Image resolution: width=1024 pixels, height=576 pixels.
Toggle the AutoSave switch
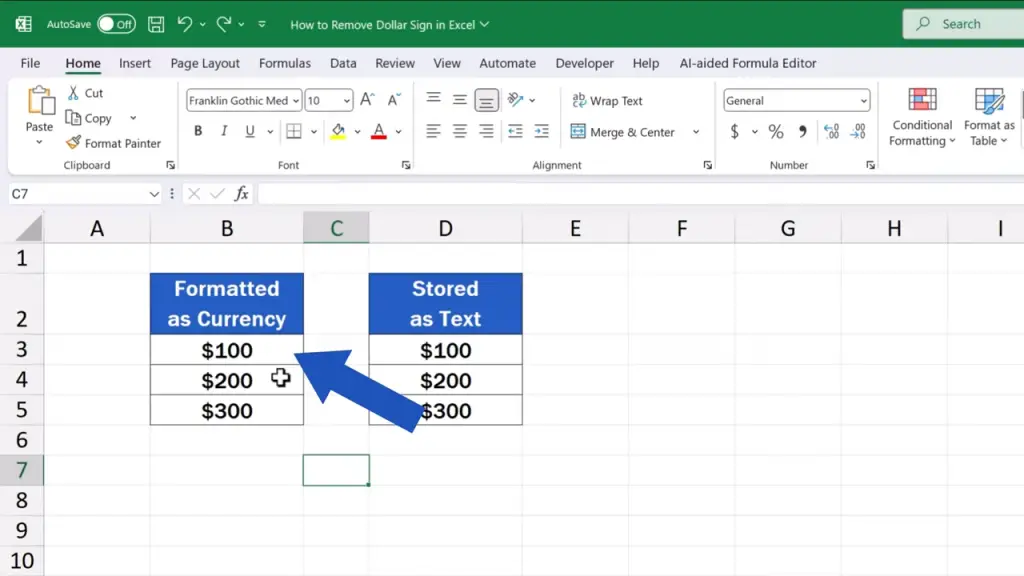pos(116,24)
